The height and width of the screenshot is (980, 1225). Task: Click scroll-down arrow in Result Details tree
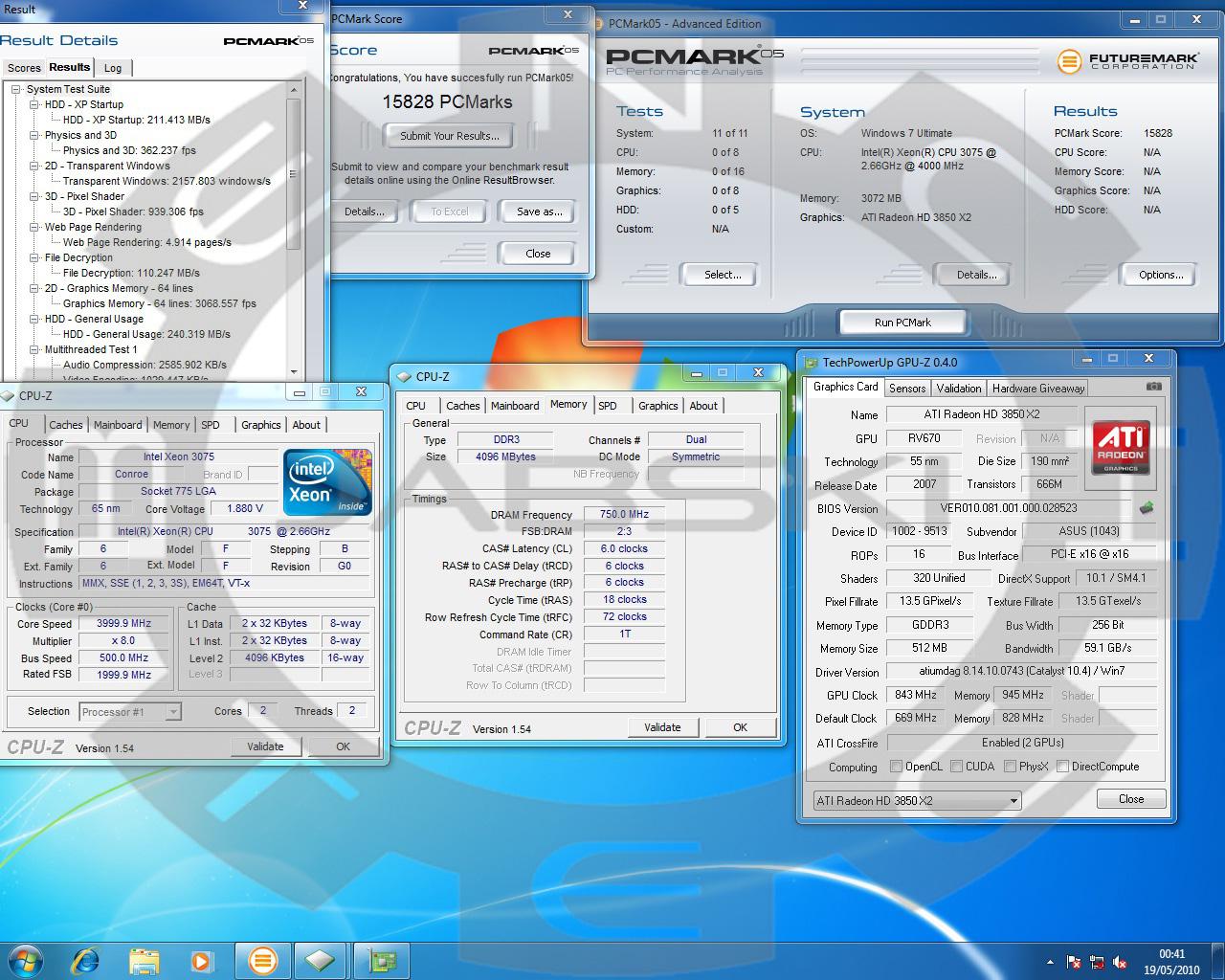point(294,372)
